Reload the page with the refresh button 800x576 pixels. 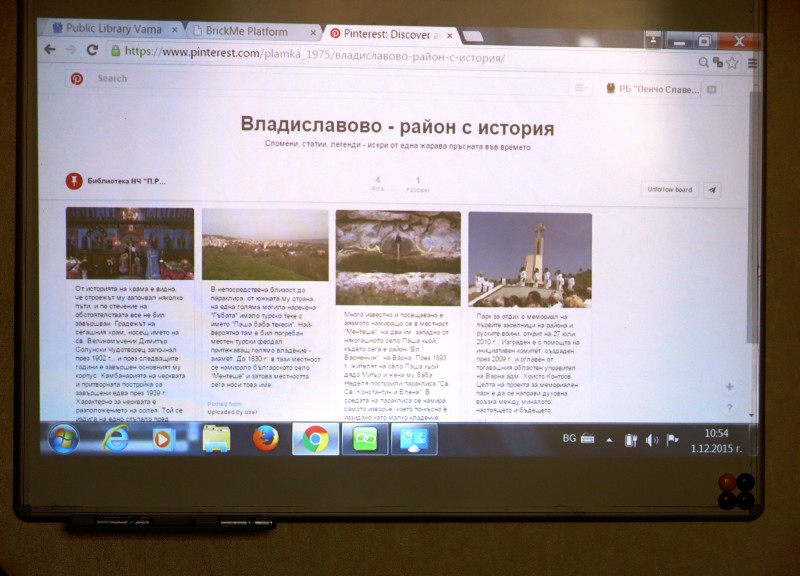coord(93,49)
